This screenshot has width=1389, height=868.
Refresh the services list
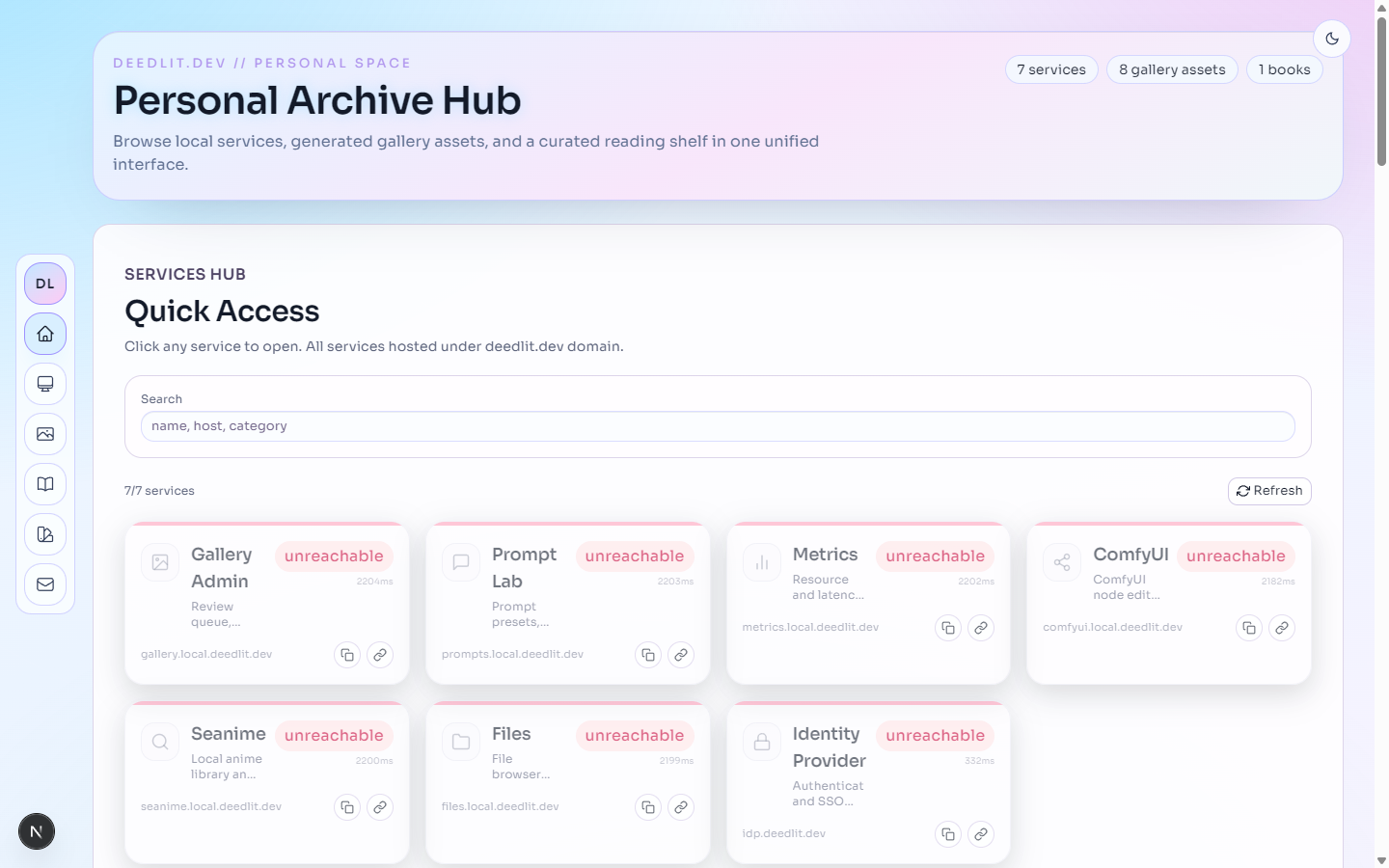1269,491
